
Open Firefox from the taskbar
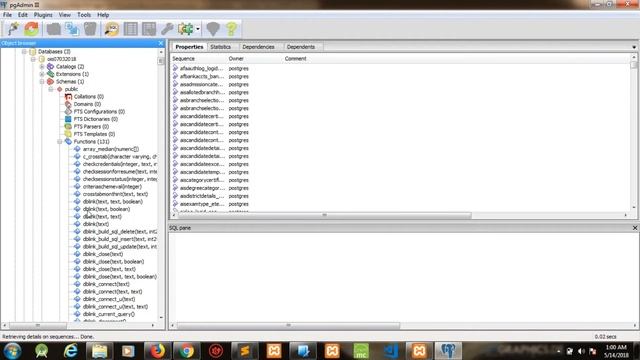(157, 351)
